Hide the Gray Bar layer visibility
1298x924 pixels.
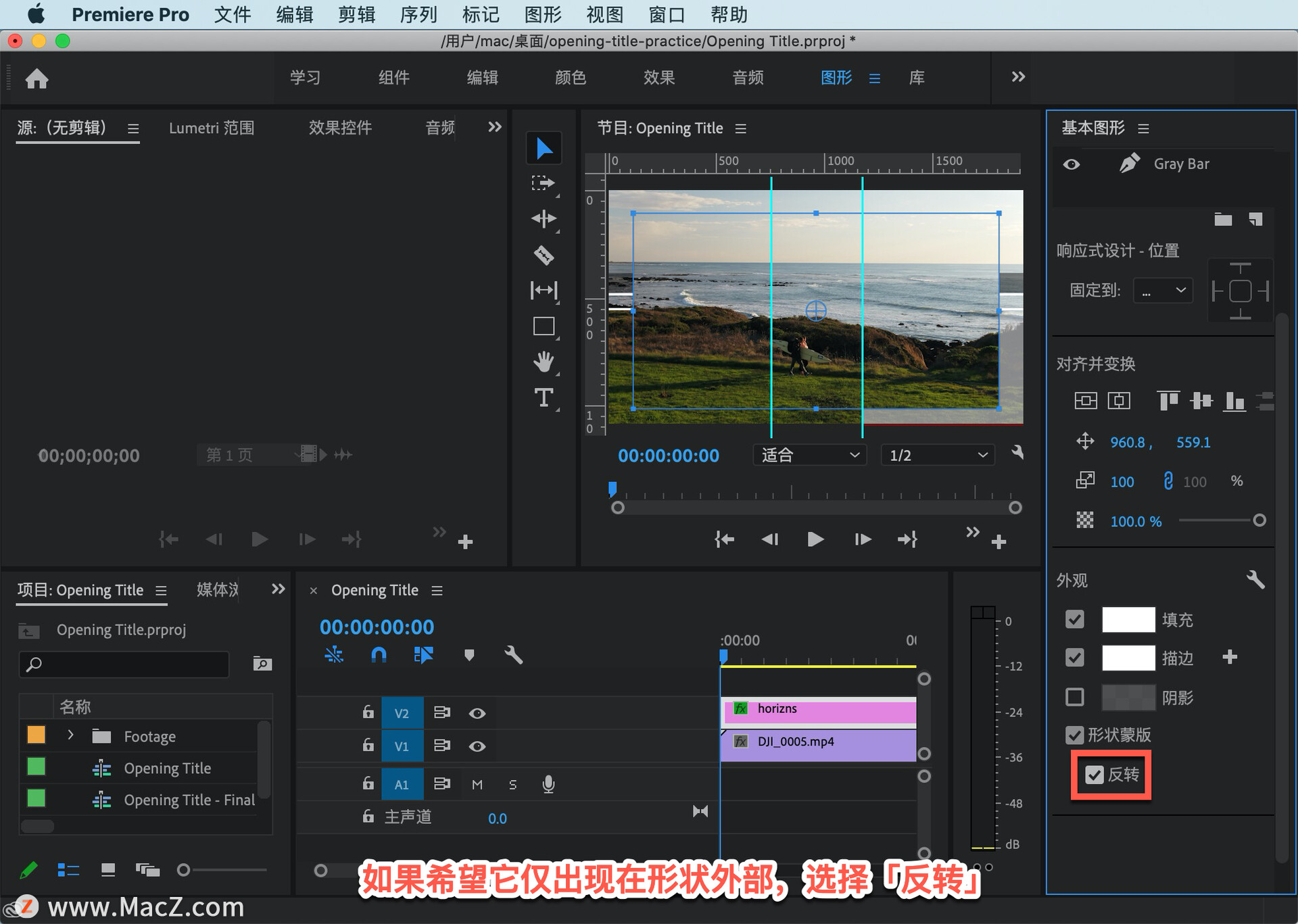(1072, 164)
